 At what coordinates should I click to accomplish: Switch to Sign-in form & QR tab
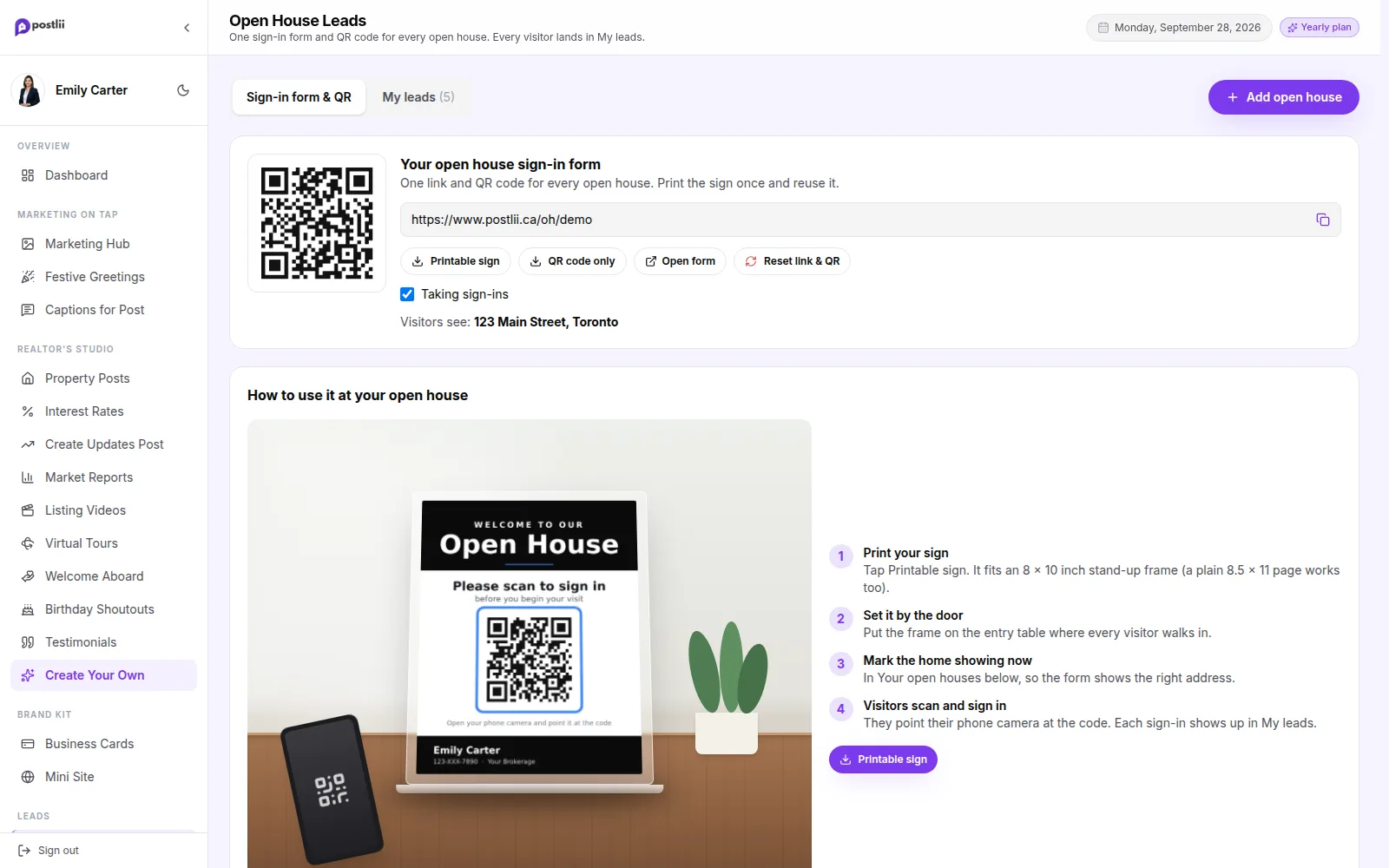point(299,97)
